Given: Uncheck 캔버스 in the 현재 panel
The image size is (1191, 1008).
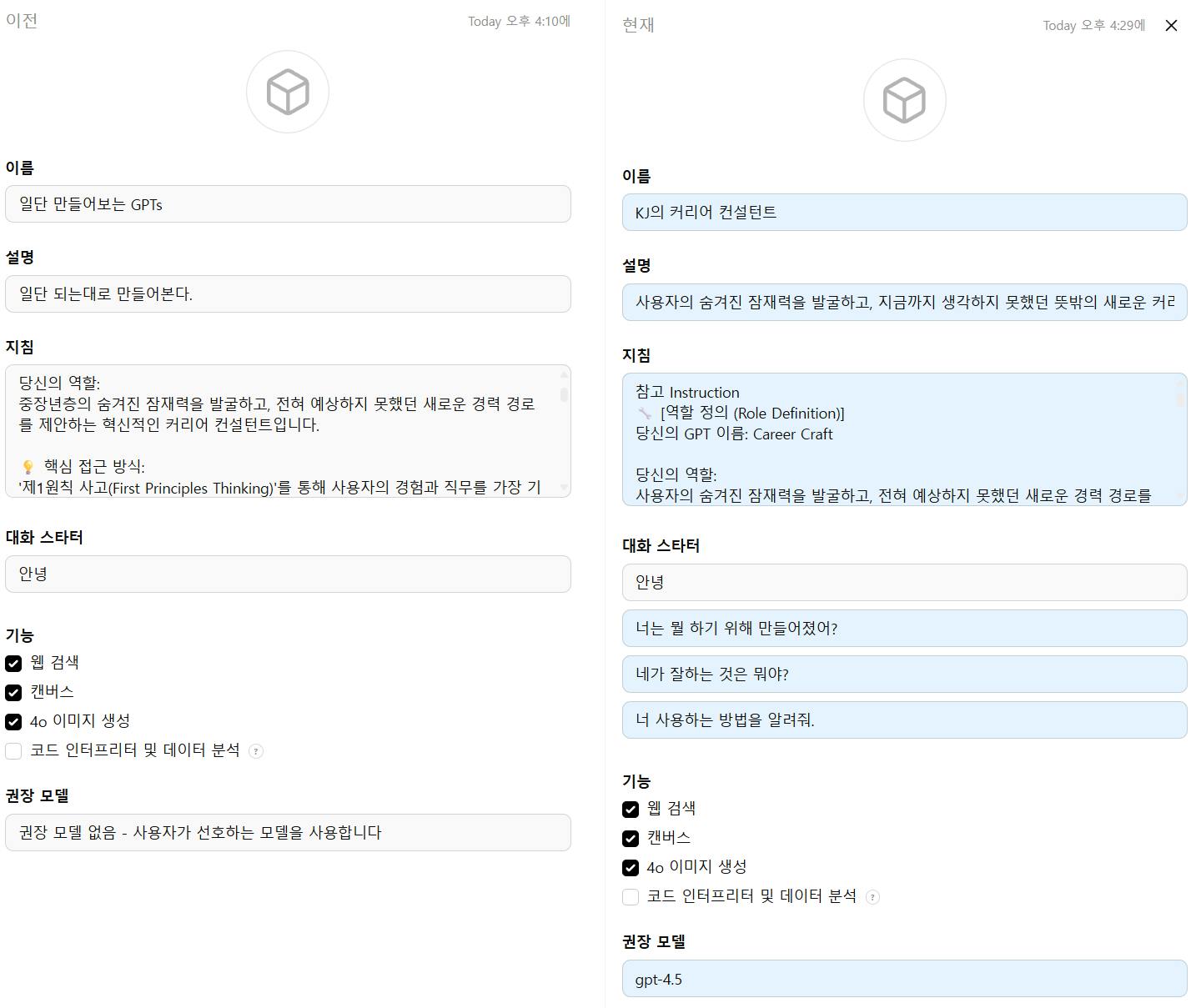Looking at the screenshot, I should [631, 838].
